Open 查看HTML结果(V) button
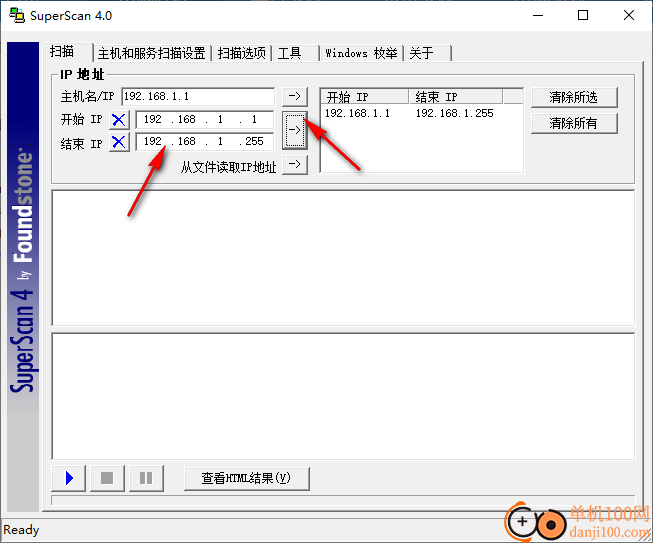The width and height of the screenshot is (653, 543). click(x=247, y=478)
